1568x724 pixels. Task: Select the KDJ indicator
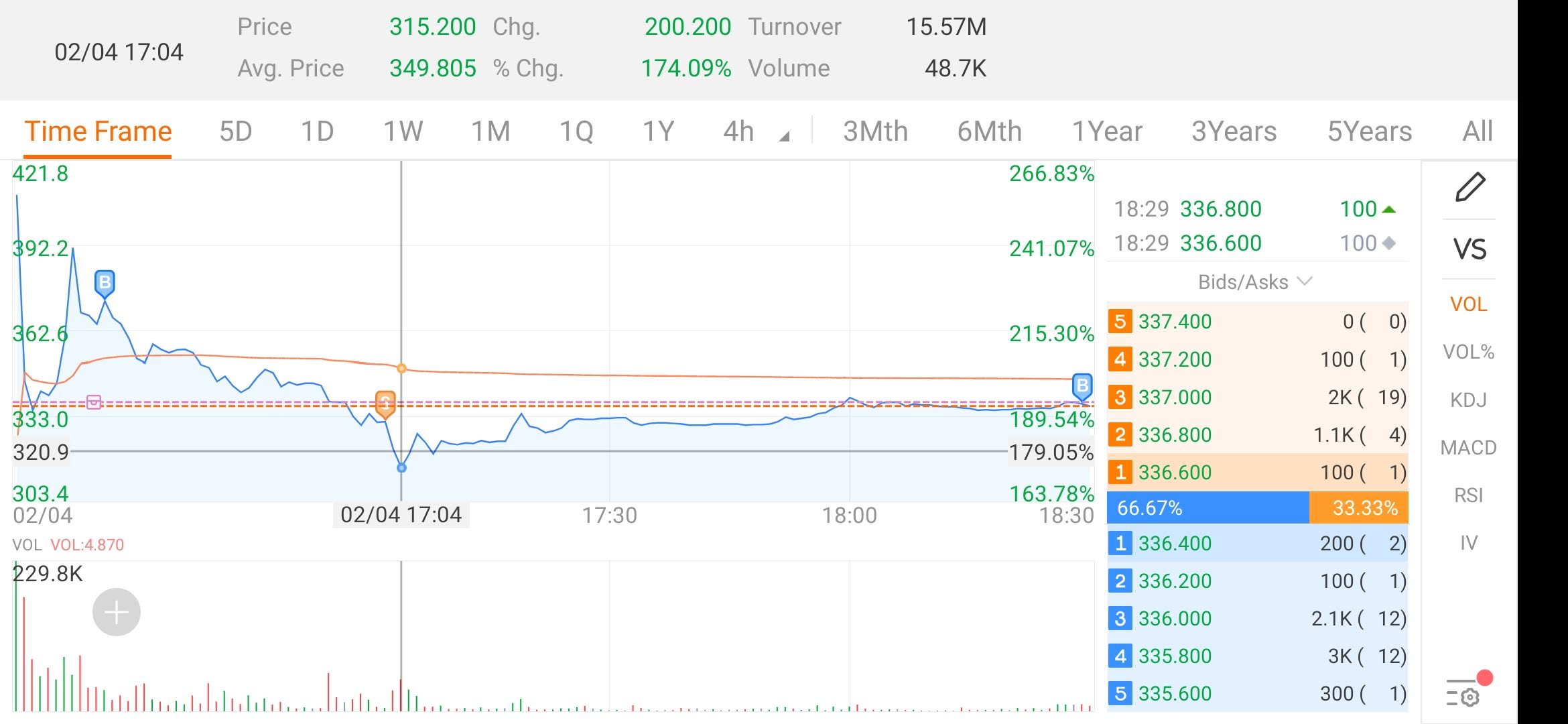pyautogui.click(x=1468, y=400)
